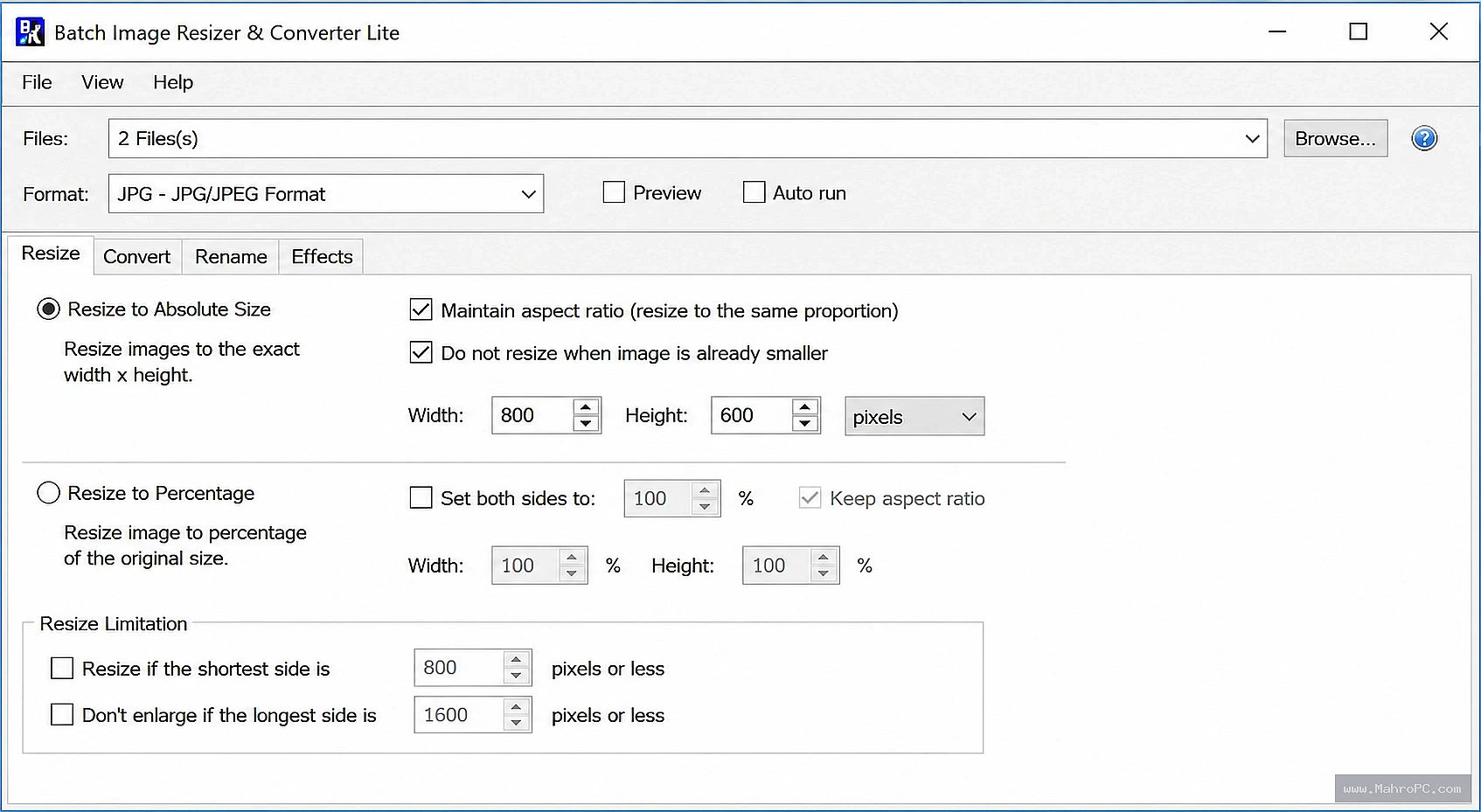The width and height of the screenshot is (1481, 812).
Task: Check Set both sides to
Action: click(421, 497)
